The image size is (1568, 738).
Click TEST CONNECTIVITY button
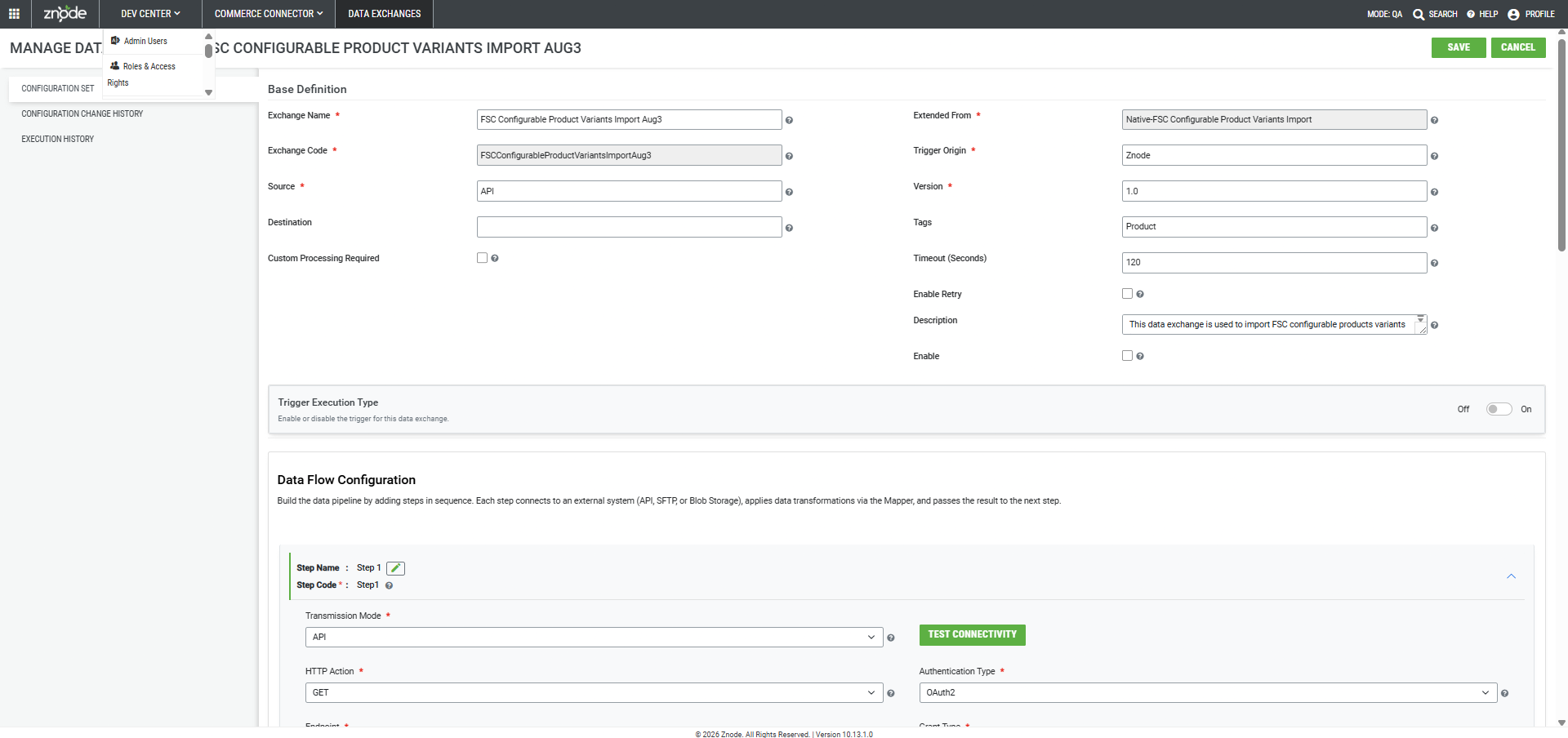pos(973,635)
